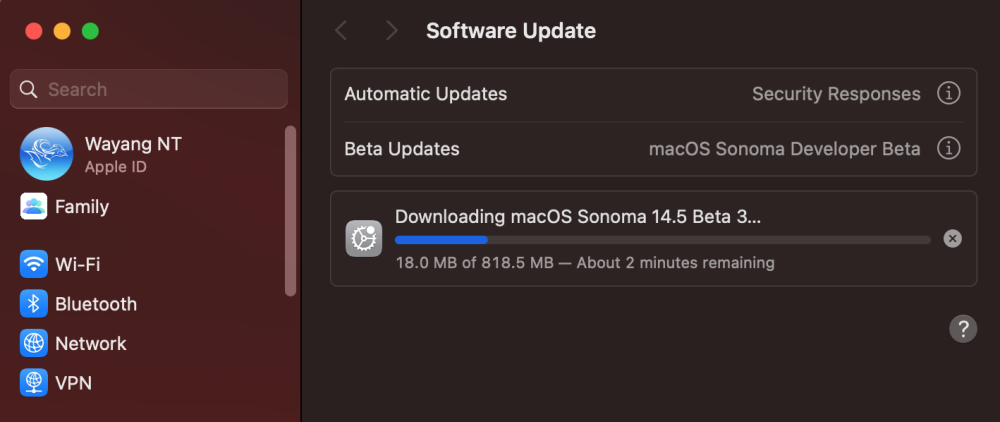Viewport: 1000px width, 422px height.
Task: Open Automatic Updates info button
Action: [x=948, y=94]
